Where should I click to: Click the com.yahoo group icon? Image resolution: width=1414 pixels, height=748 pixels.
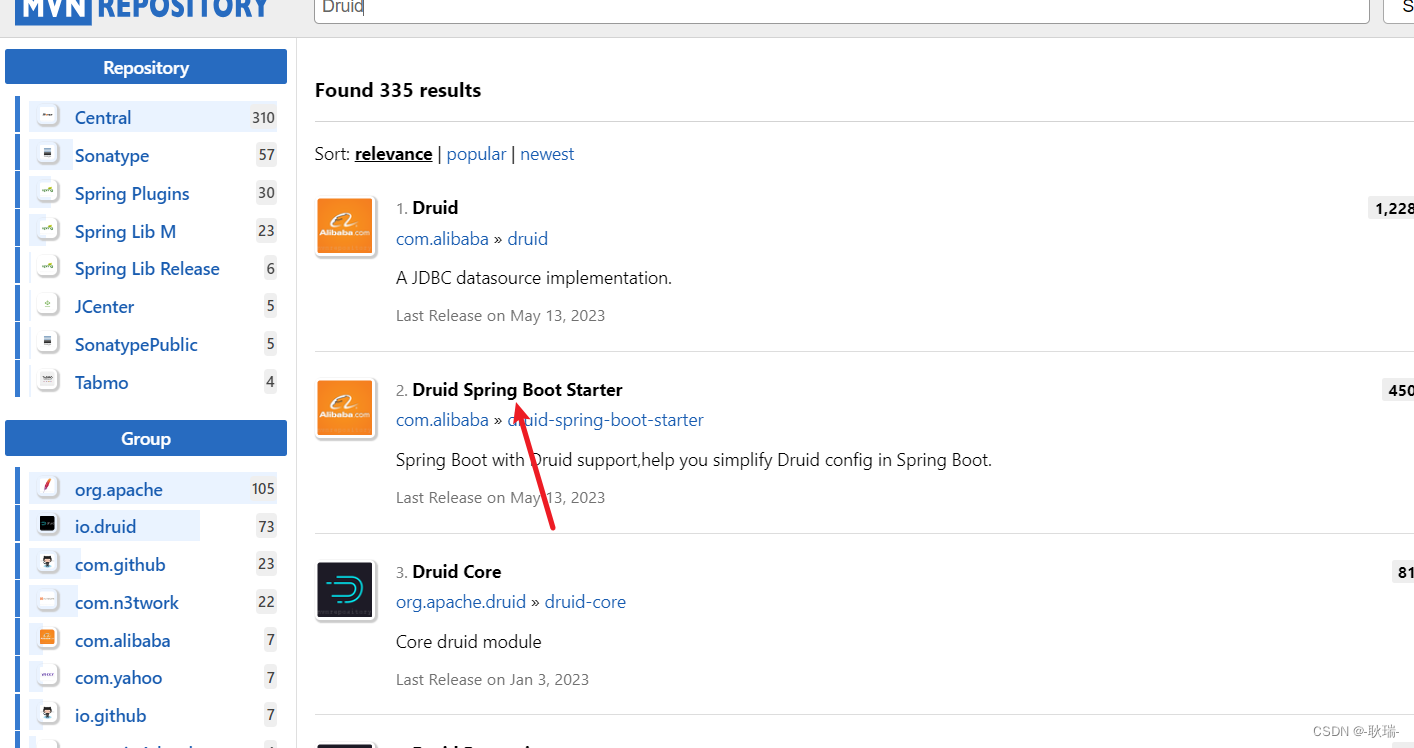click(47, 677)
